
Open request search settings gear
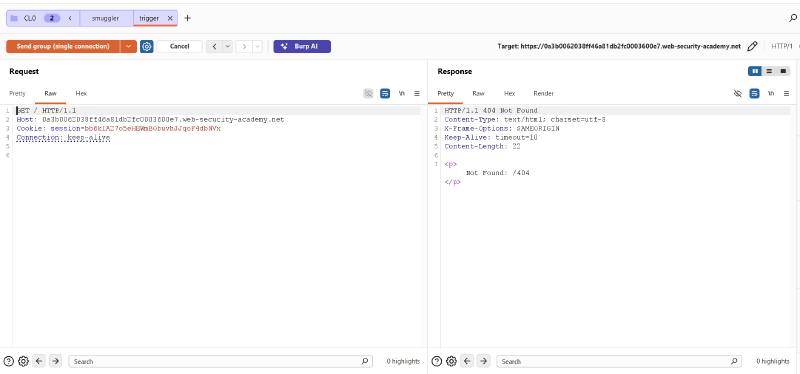coord(23,361)
